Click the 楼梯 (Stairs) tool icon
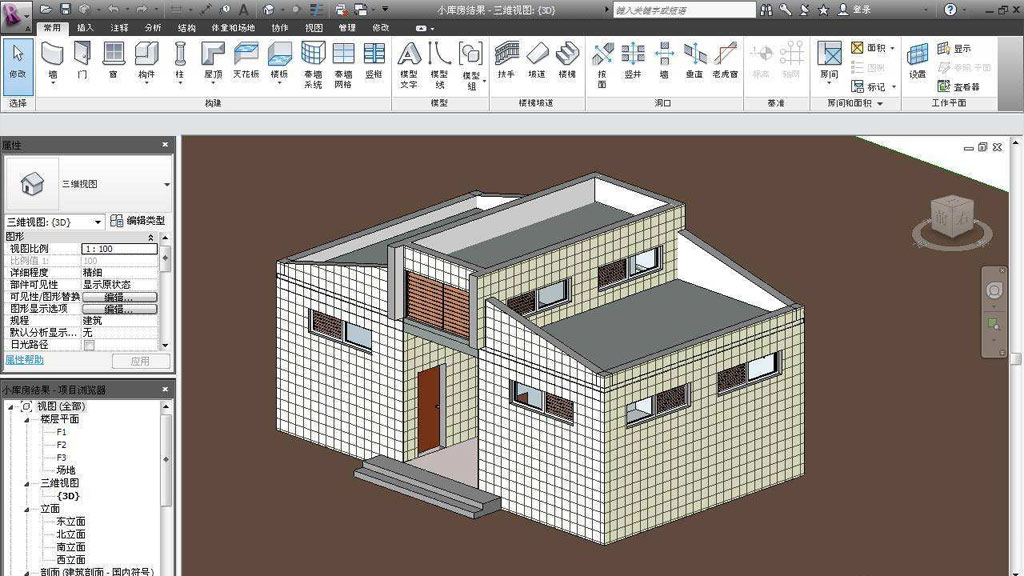This screenshot has height=576, width=1024. pos(568,58)
